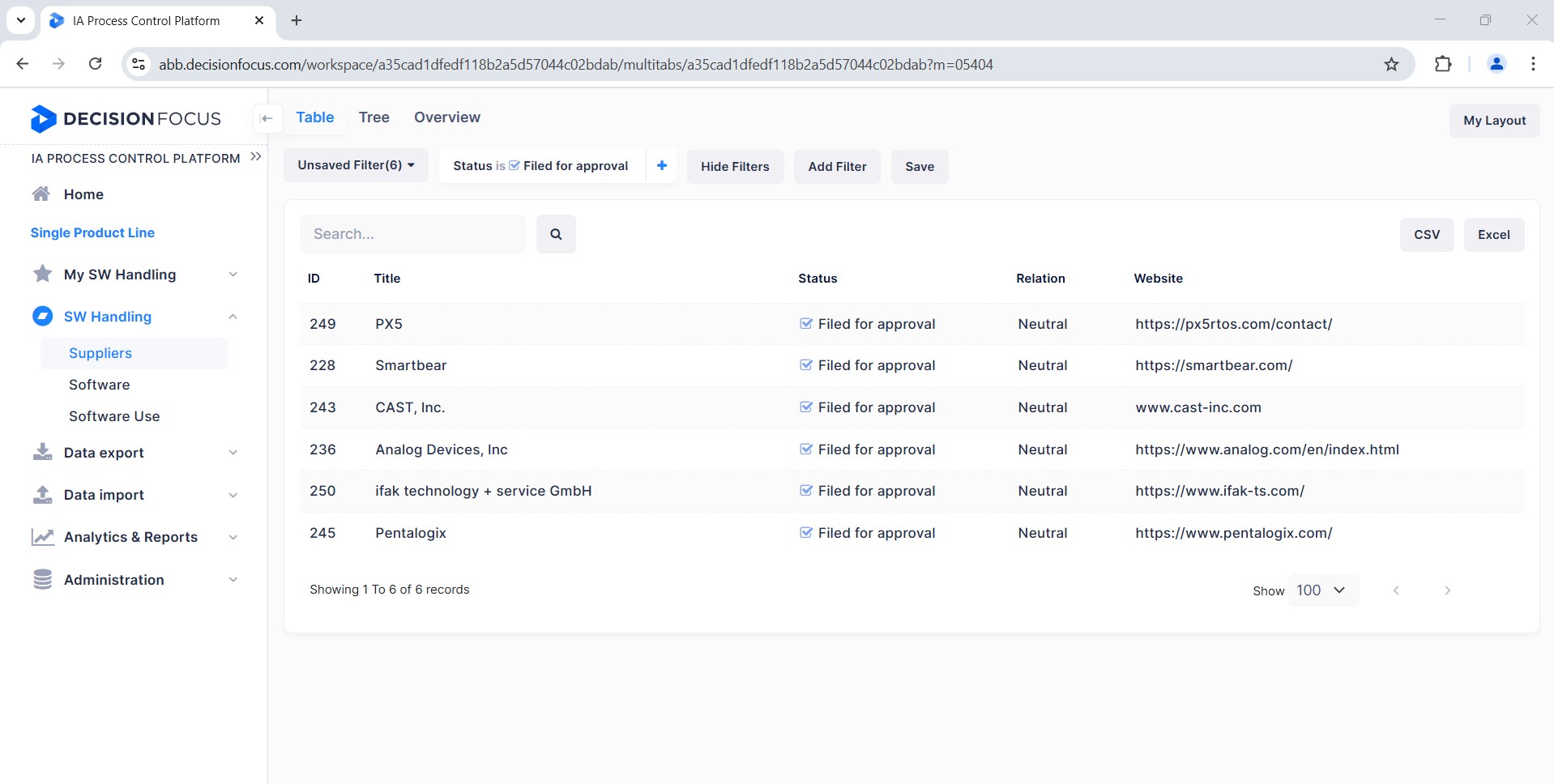Expand the Analytics & Reports chevron
Screen dimensions: 1554x784
coord(233,537)
